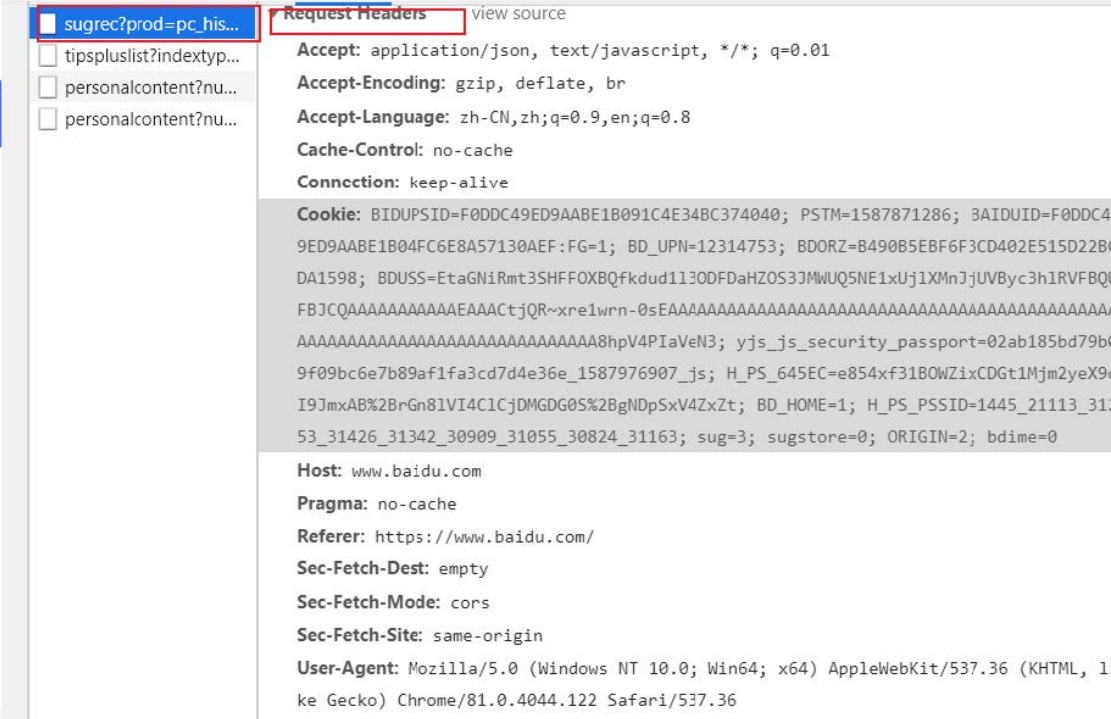Click the Cache-Control no-cache value

click(473, 150)
